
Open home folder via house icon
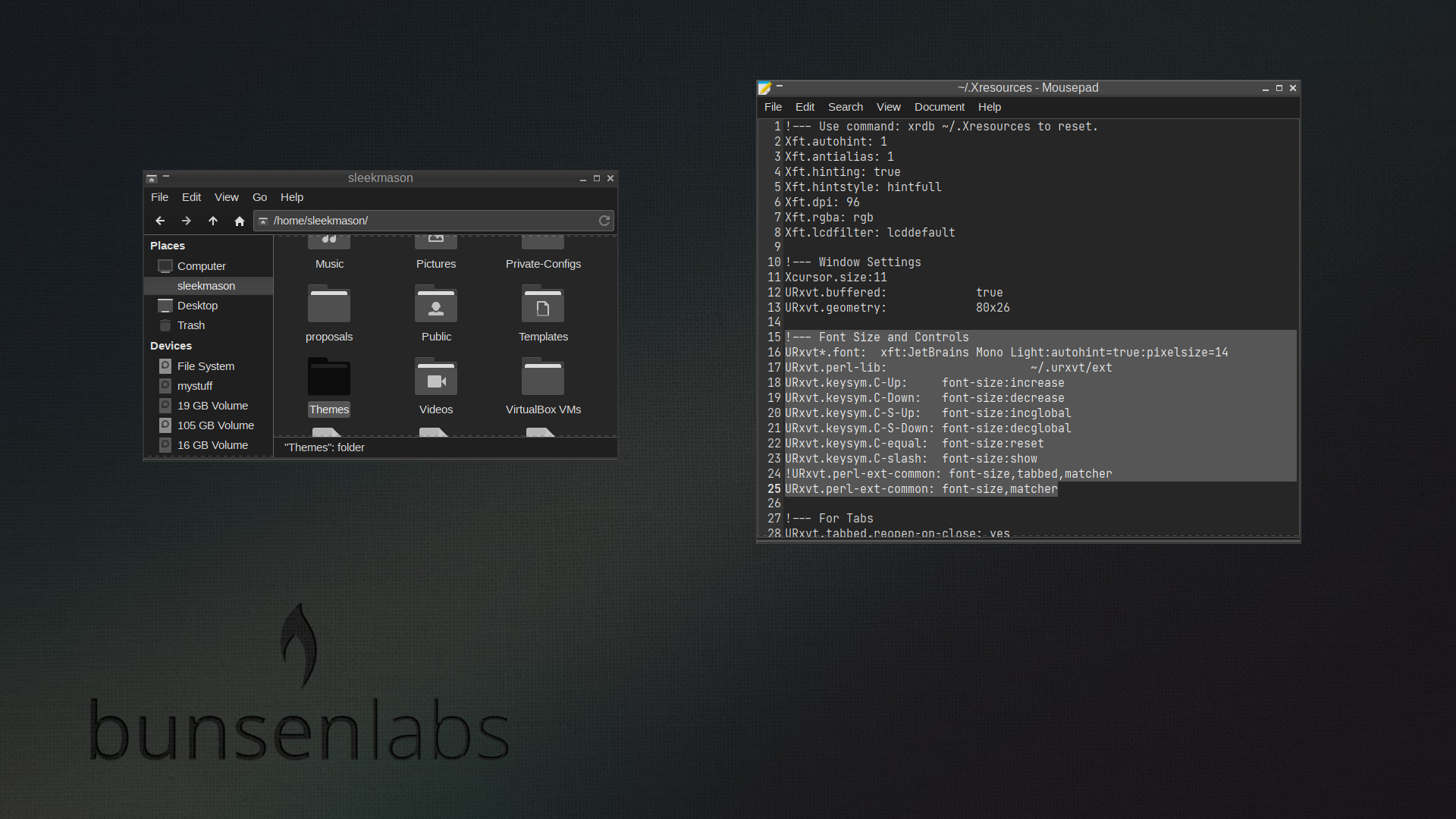coord(240,221)
